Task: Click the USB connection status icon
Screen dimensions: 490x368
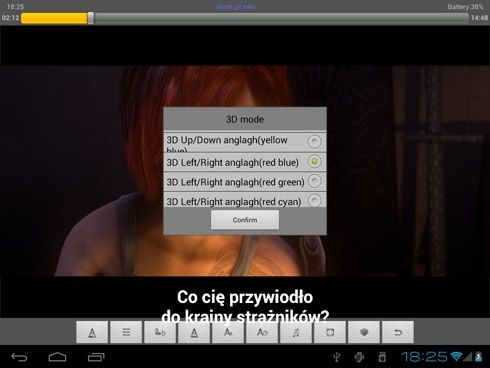Action: click(x=337, y=357)
